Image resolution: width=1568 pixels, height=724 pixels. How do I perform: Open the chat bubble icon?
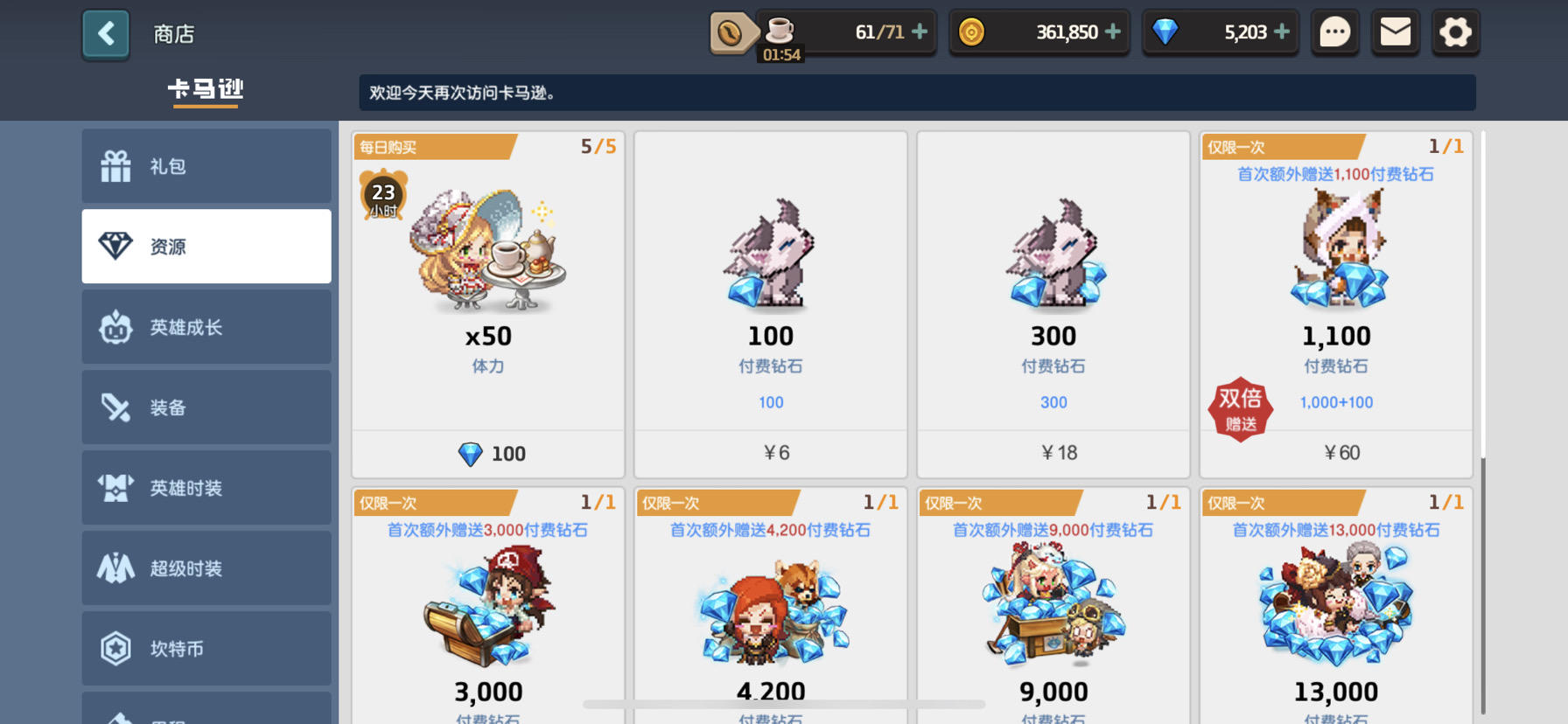(1334, 33)
